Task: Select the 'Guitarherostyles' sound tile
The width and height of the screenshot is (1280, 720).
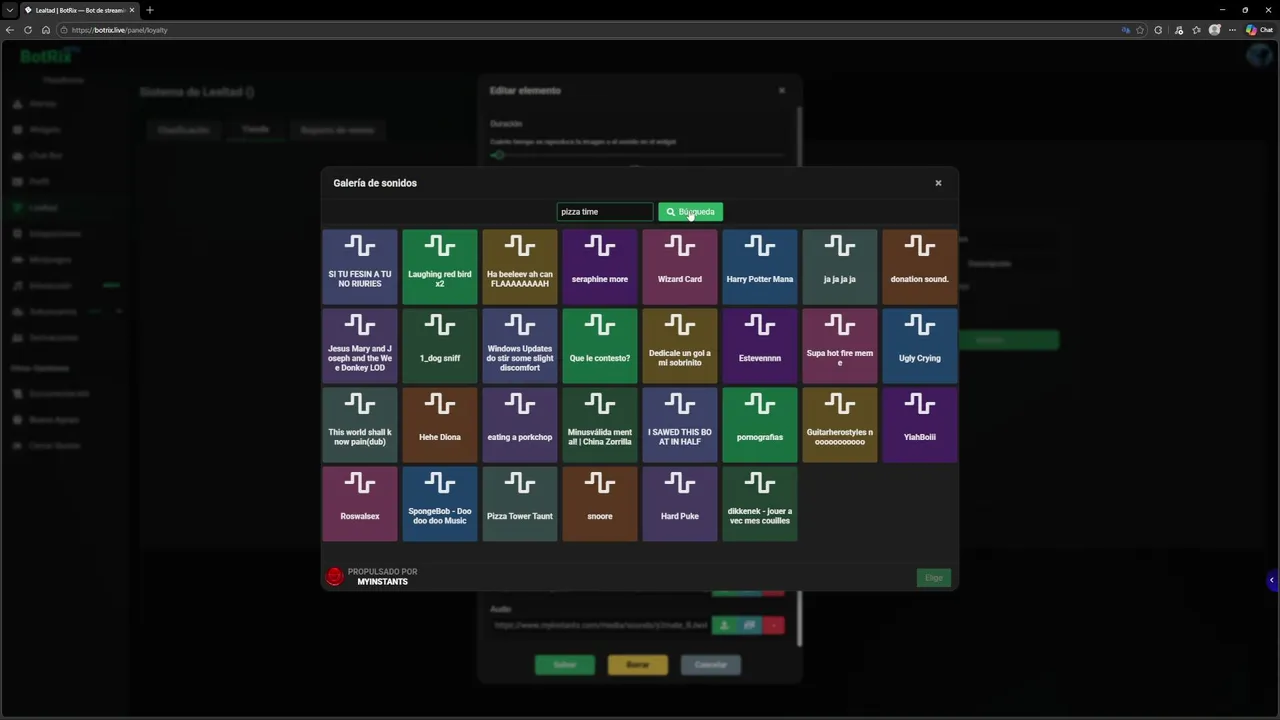Action: pos(840,424)
